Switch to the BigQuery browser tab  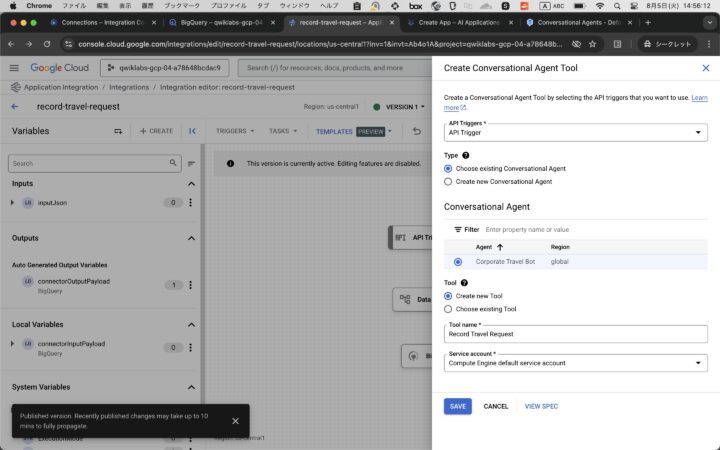tap(221, 22)
